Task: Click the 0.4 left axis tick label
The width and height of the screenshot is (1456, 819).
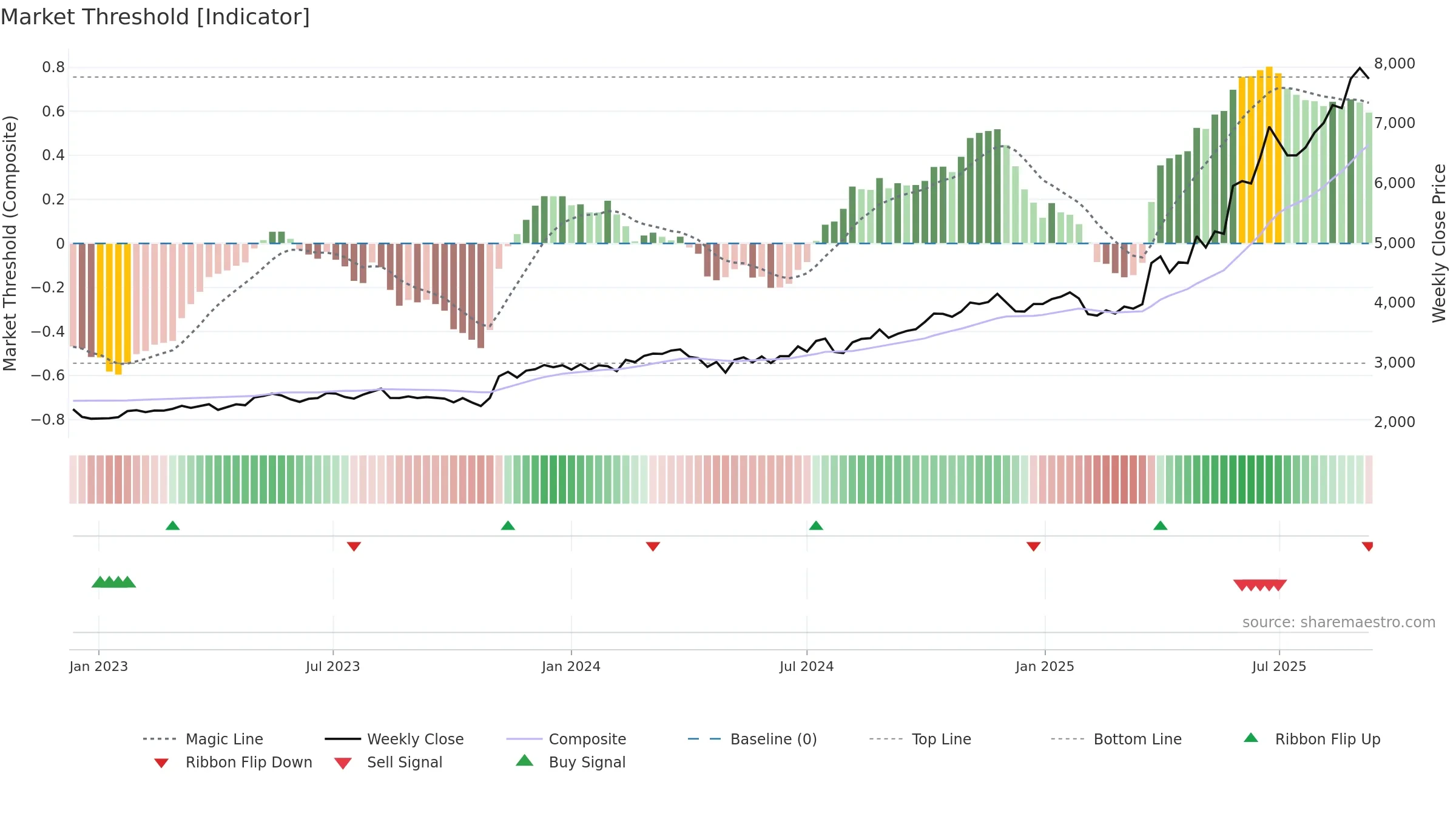Action: pos(53,155)
